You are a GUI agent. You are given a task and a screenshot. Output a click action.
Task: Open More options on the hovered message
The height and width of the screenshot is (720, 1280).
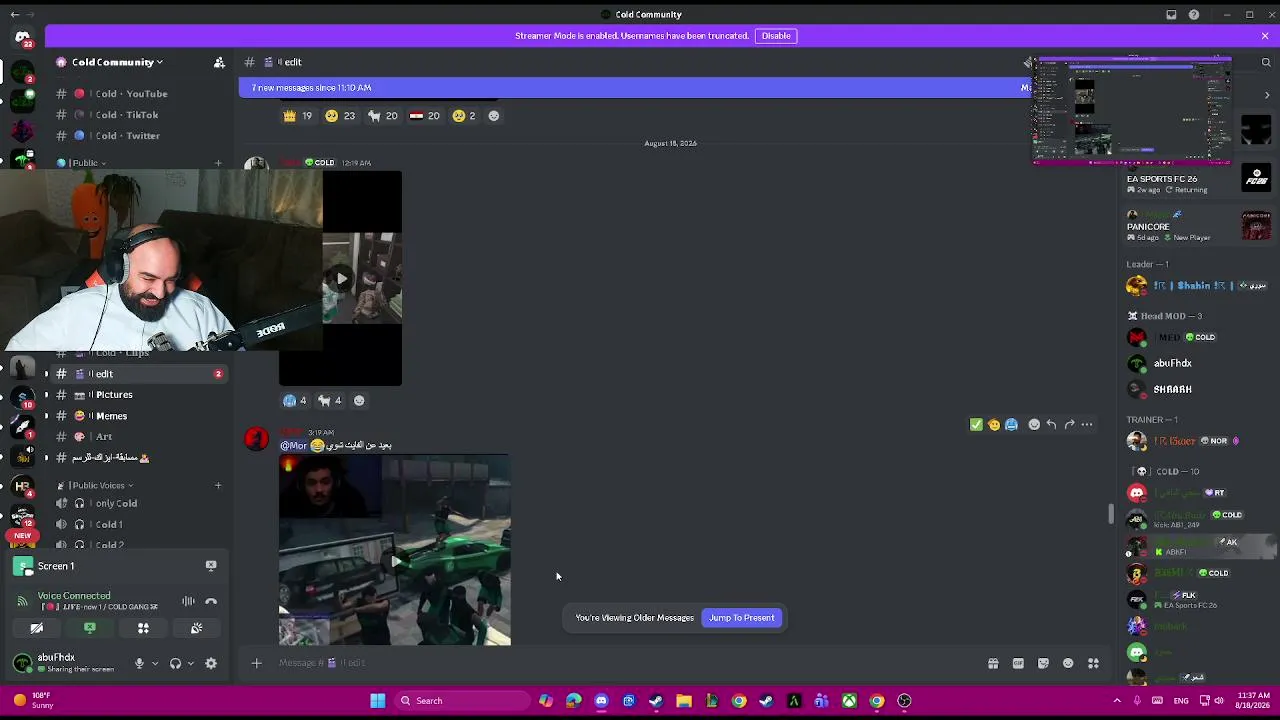point(1087,425)
